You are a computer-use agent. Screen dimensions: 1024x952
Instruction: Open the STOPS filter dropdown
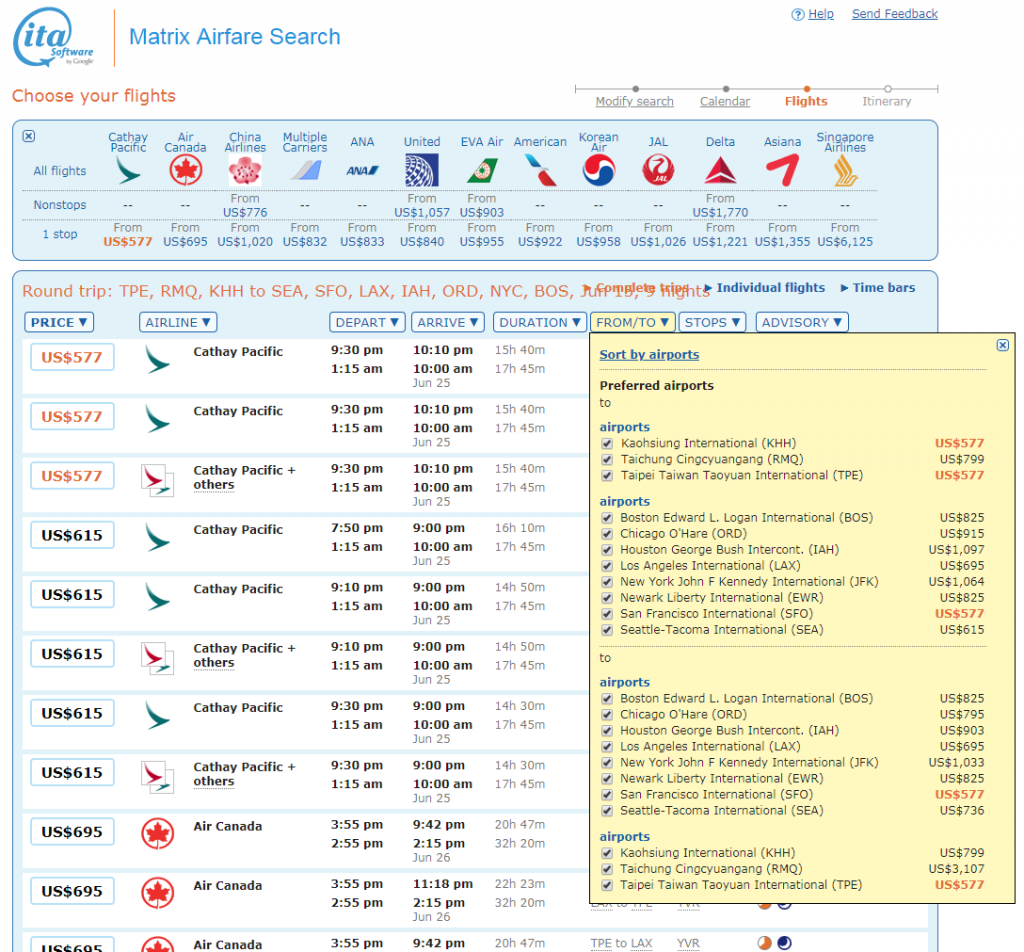712,323
